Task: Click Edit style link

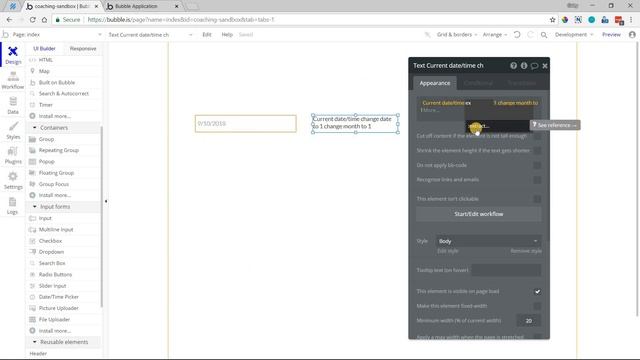Action: pos(447,251)
